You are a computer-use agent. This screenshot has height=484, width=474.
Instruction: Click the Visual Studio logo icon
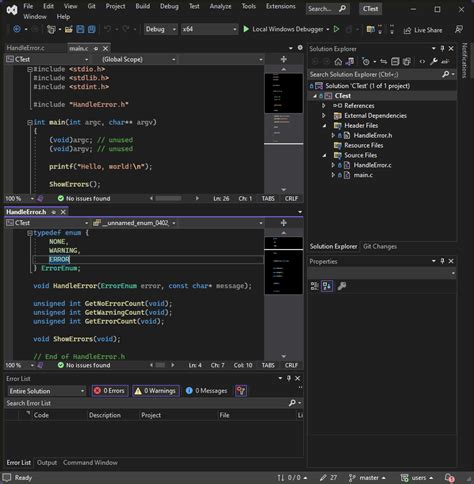click(x=12, y=10)
